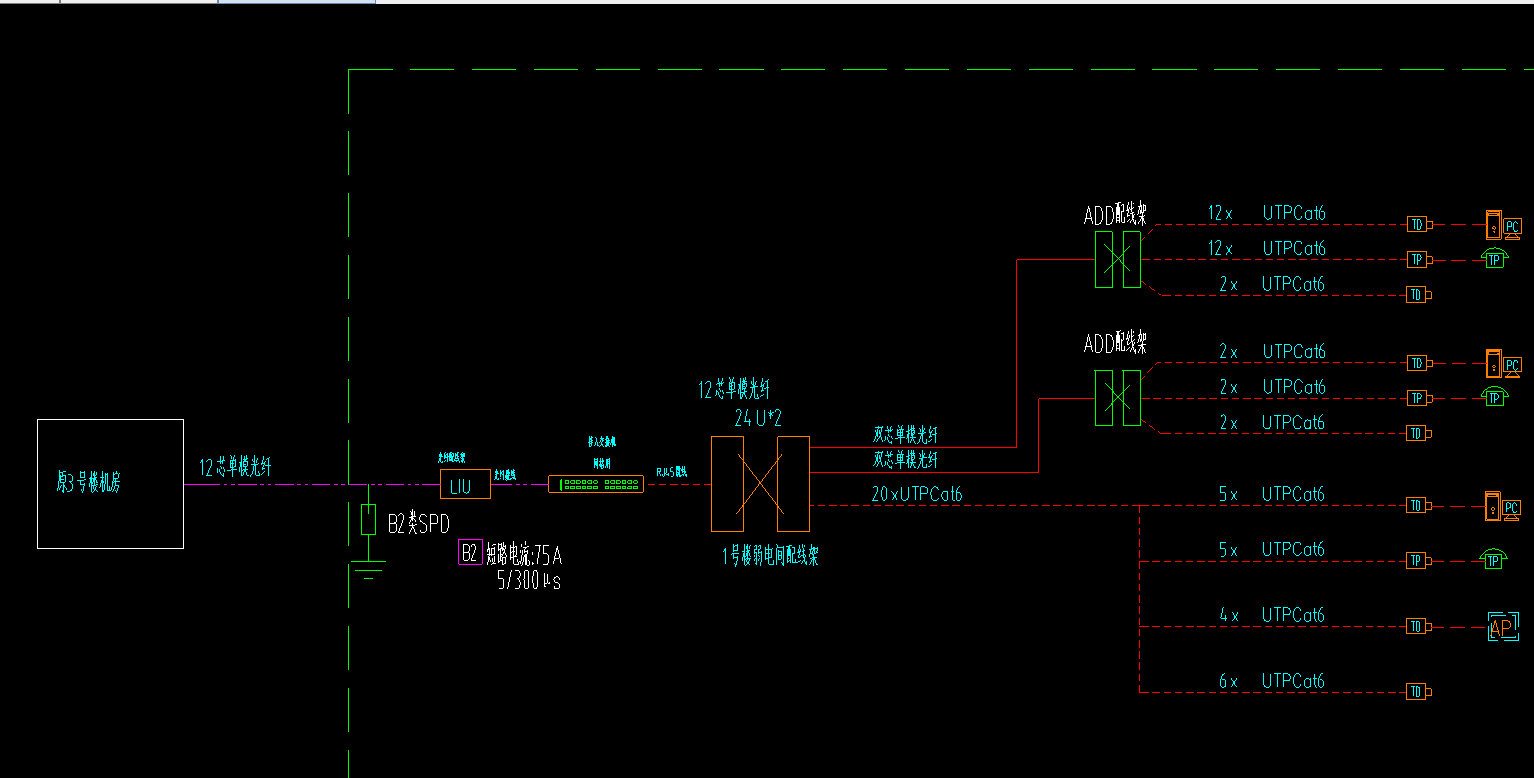This screenshot has width=1534, height=778.
Task: Select the green grounding symbol below SPD
Action: tap(369, 572)
